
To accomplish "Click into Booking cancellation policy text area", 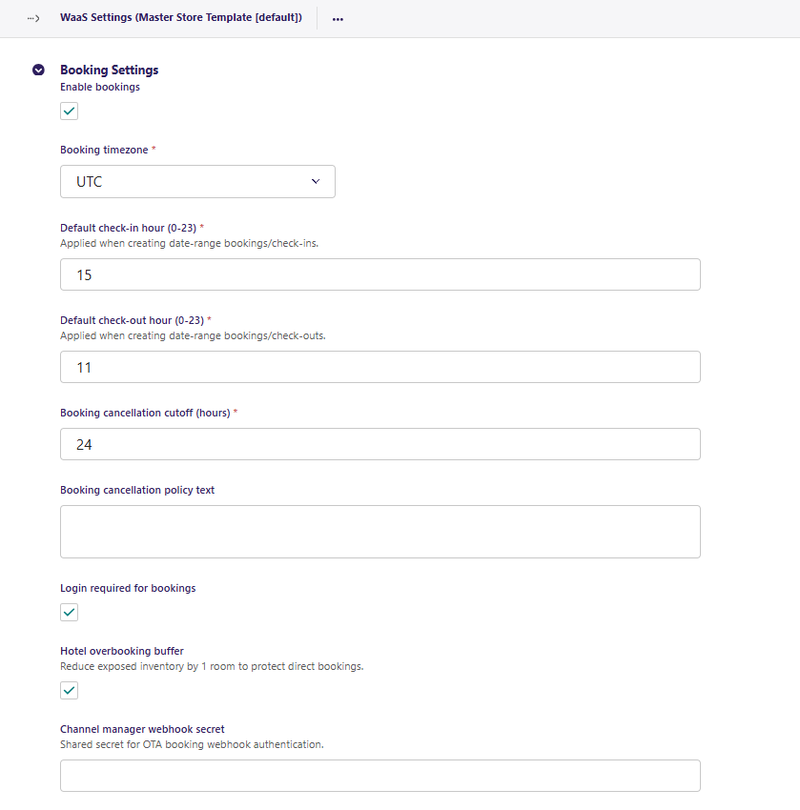I will 380,531.
